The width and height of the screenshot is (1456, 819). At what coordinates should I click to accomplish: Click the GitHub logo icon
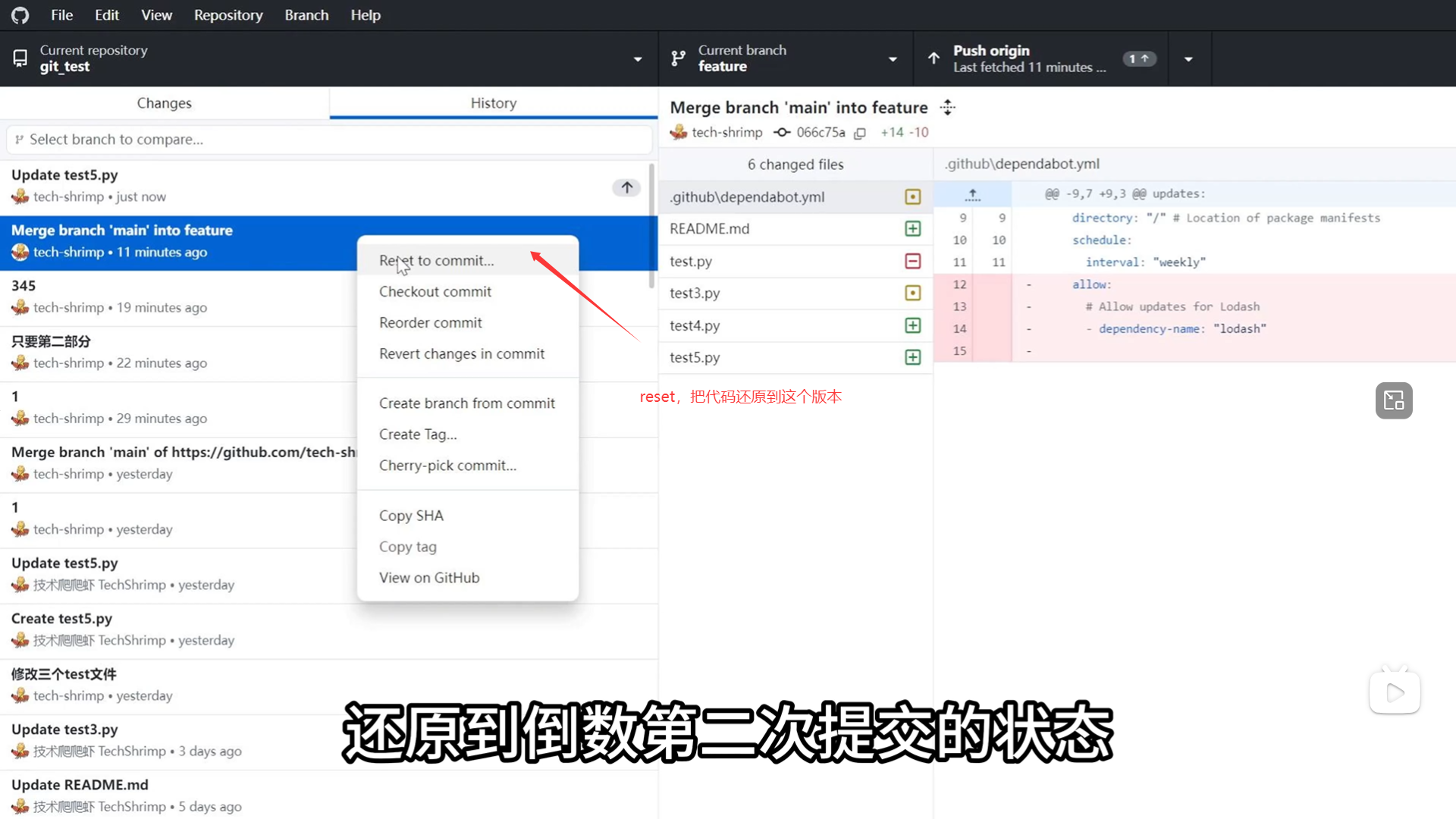pyautogui.click(x=20, y=15)
